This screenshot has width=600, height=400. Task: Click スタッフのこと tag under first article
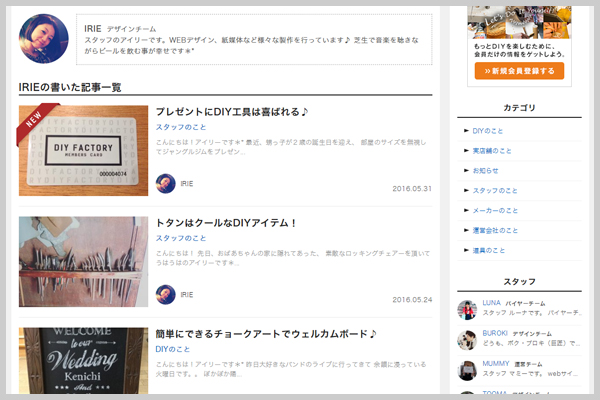point(181,127)
